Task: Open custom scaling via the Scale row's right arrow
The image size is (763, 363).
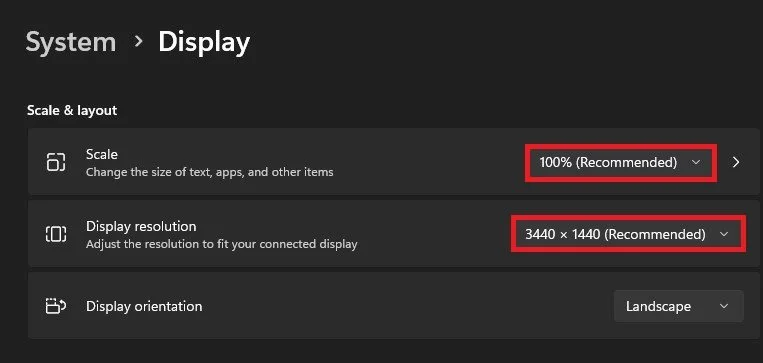Action: coord(736,163)
